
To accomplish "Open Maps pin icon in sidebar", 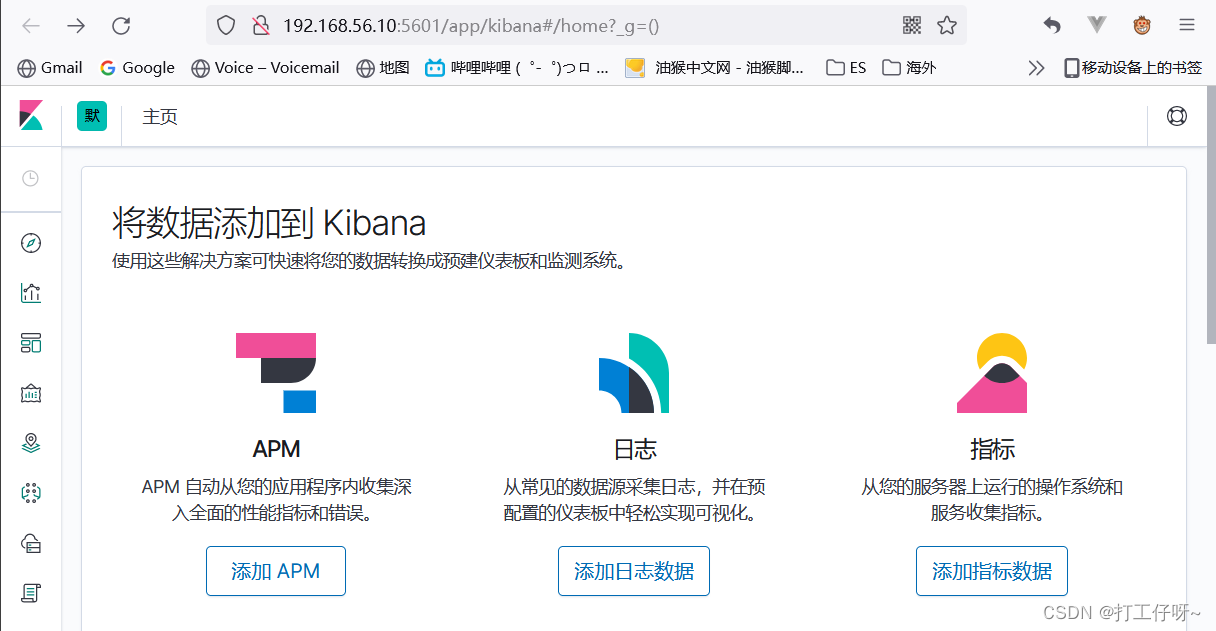I will point(31,443).
